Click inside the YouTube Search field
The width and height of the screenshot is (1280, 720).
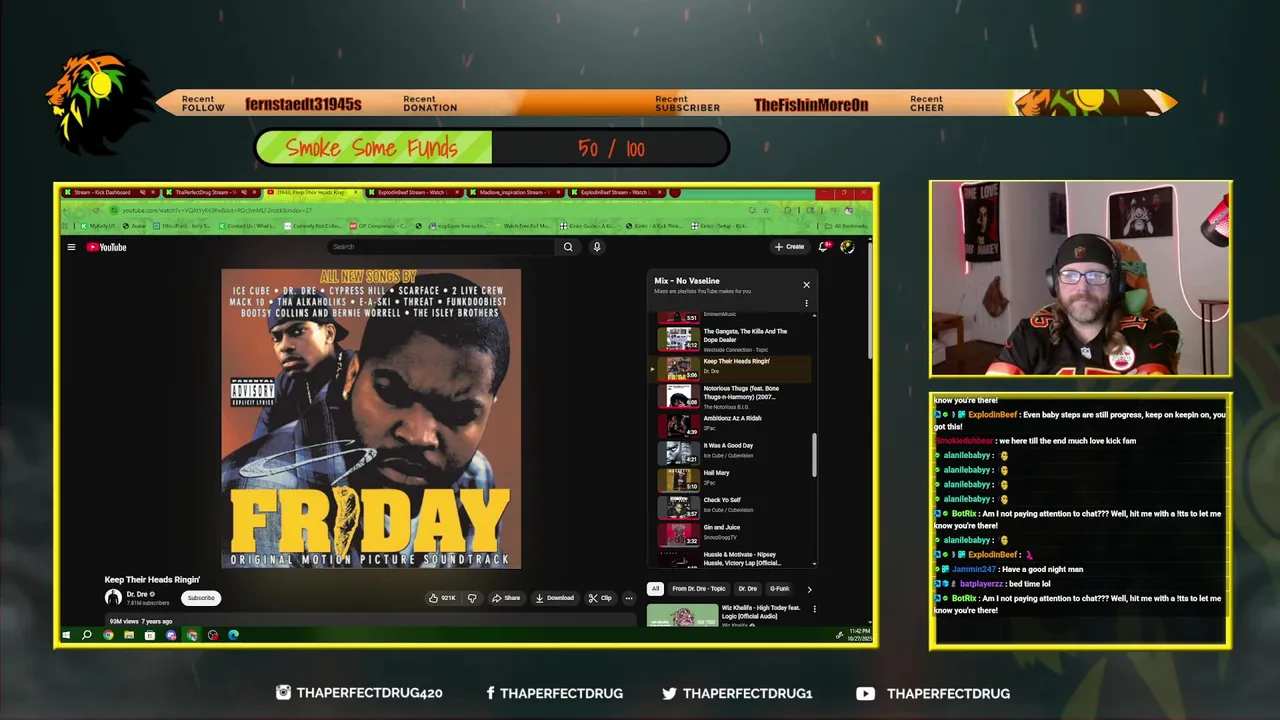441,247
